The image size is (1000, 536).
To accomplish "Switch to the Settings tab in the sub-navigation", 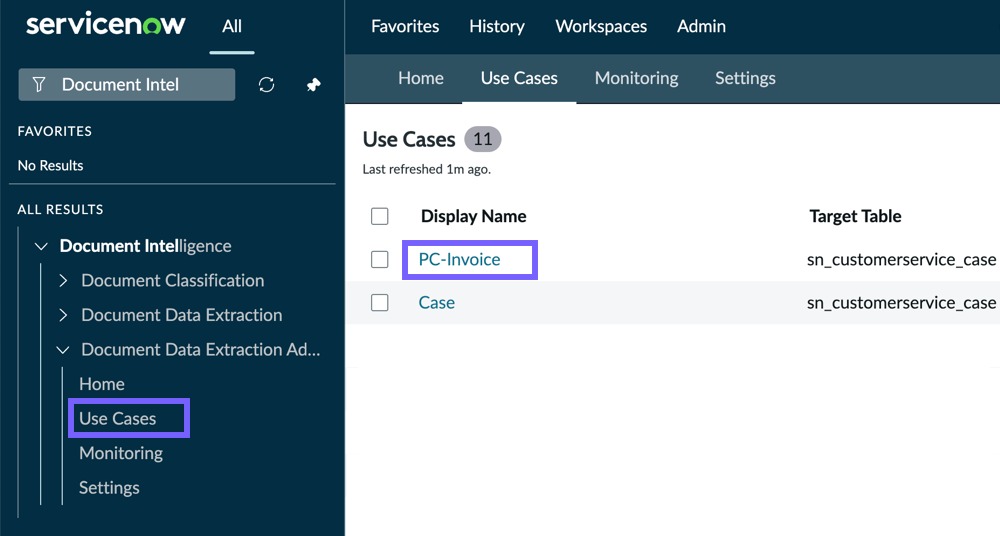I will (x=745, y=78).
